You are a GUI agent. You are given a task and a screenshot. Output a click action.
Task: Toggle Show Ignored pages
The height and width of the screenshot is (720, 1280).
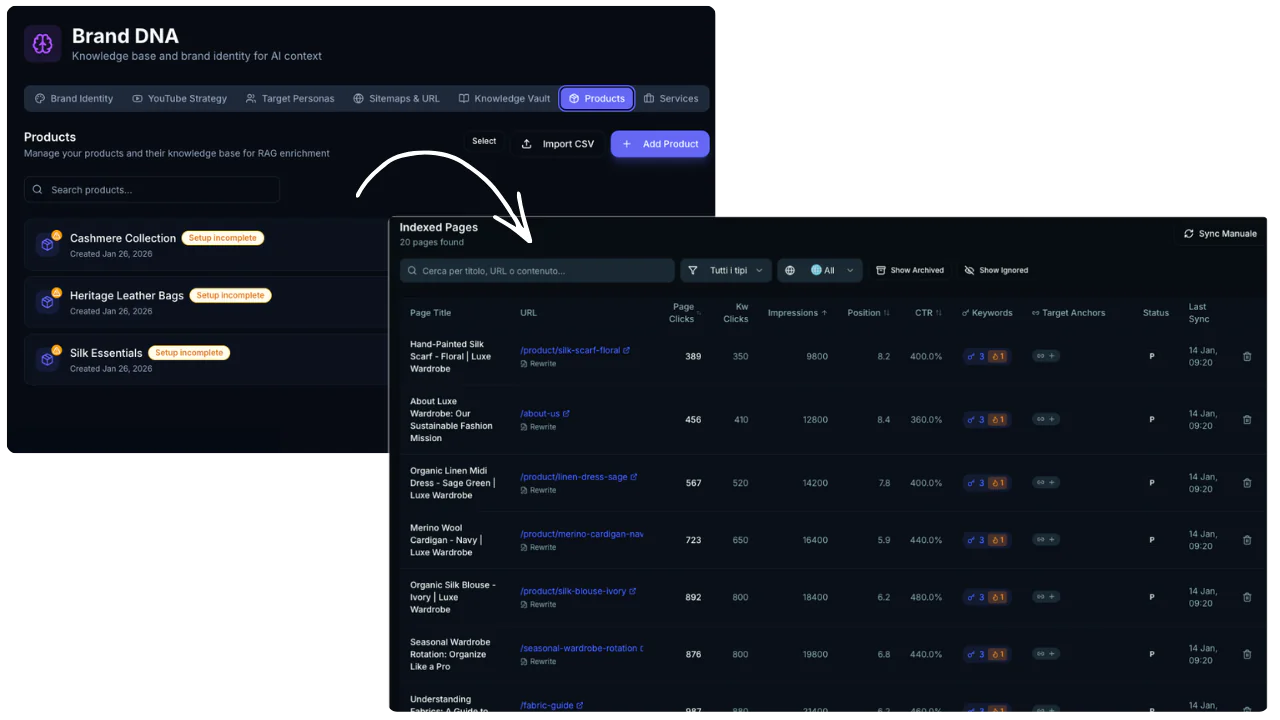pyautogui.click(x=995, y=271)
